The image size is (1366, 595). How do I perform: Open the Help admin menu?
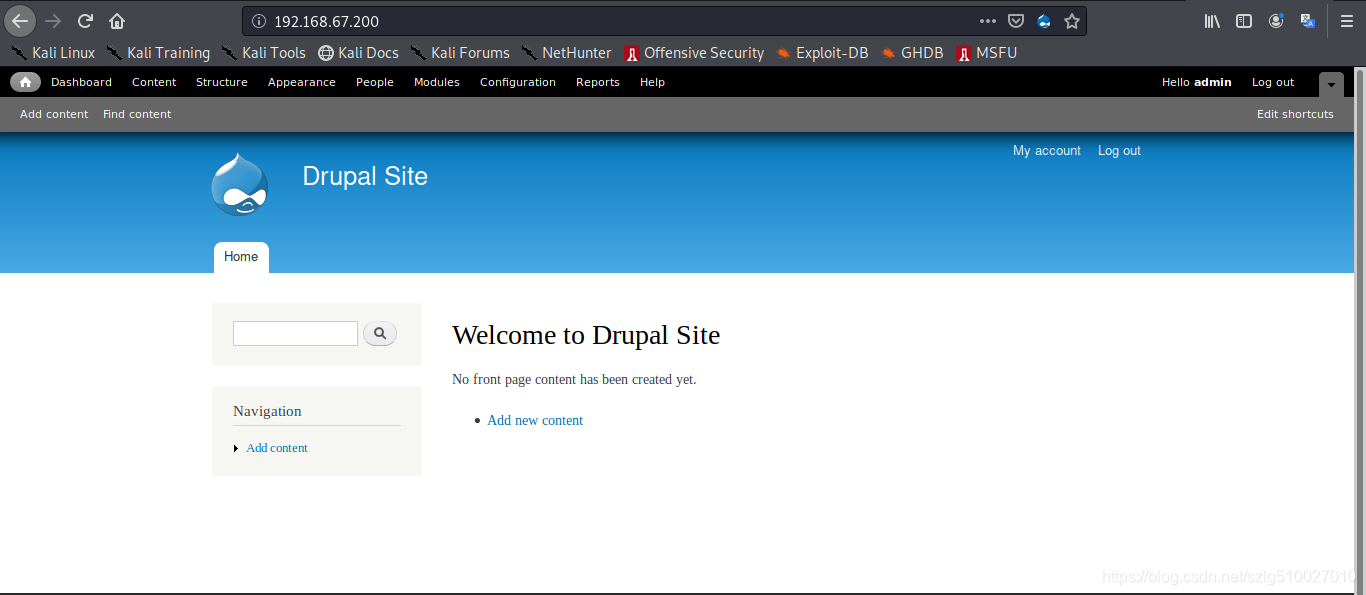point(652,82)
